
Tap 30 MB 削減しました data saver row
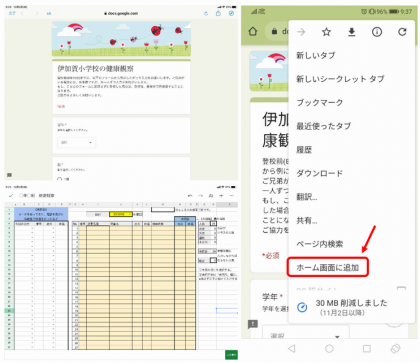(x=352, y=307)
